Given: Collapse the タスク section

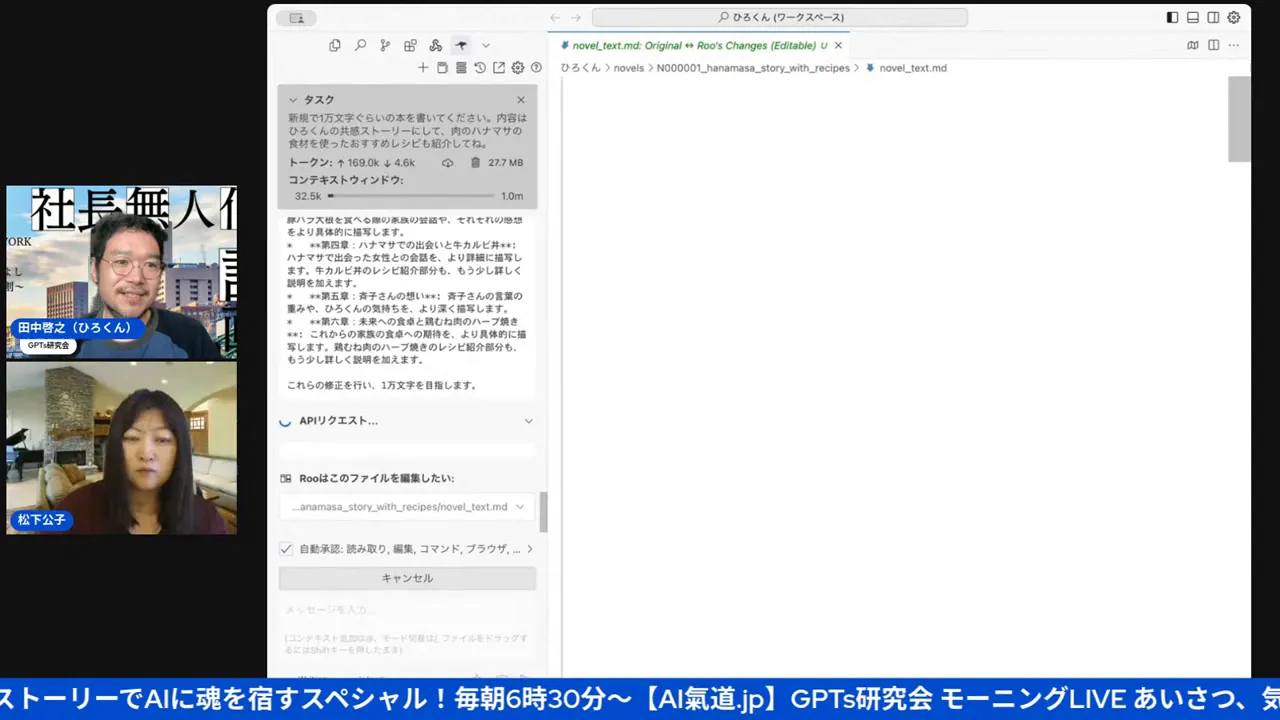Looking at the screenshot, I should [x=294, y=99].
